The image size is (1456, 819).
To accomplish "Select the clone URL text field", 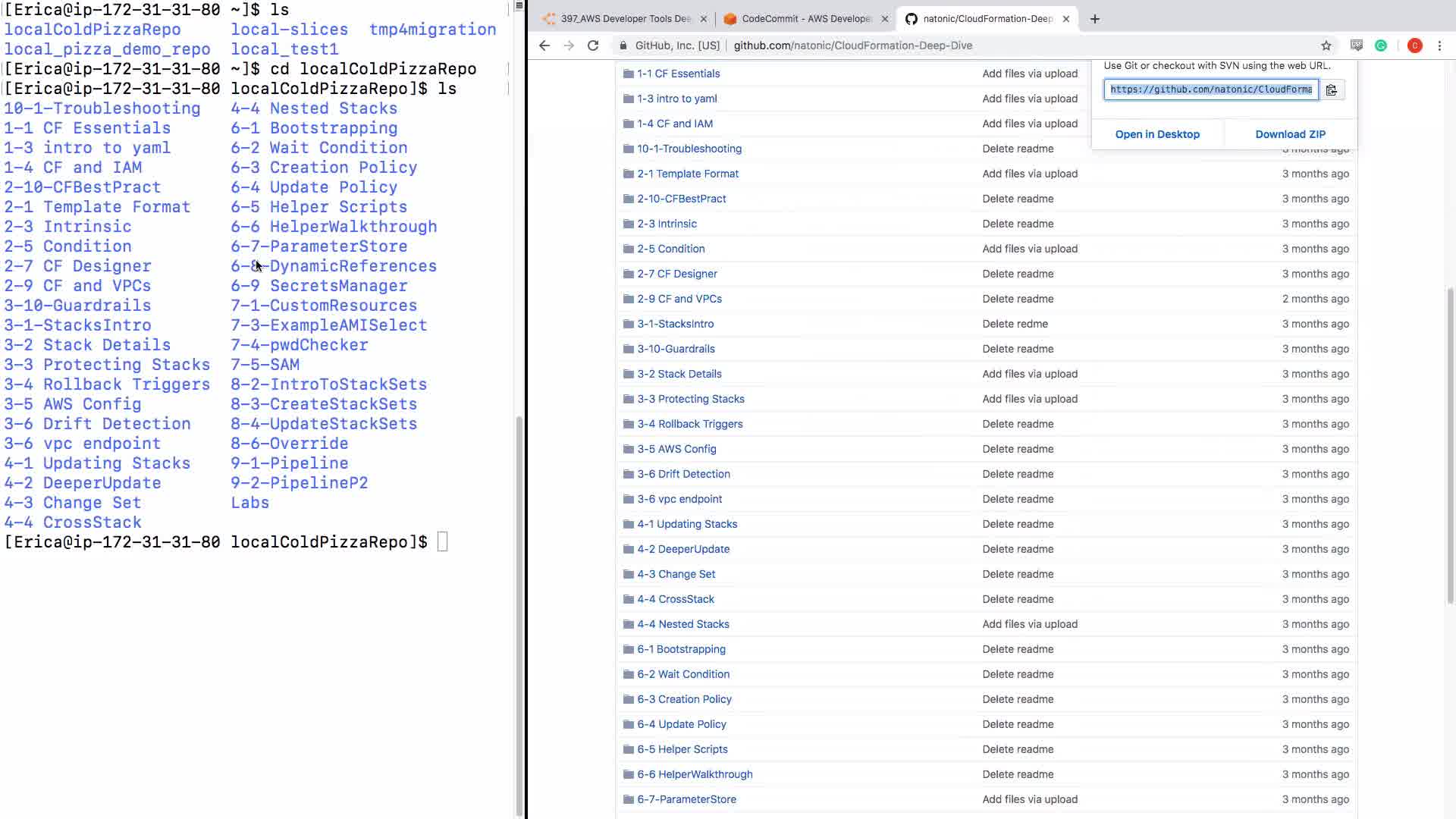I will click(x=1210, y=89).
